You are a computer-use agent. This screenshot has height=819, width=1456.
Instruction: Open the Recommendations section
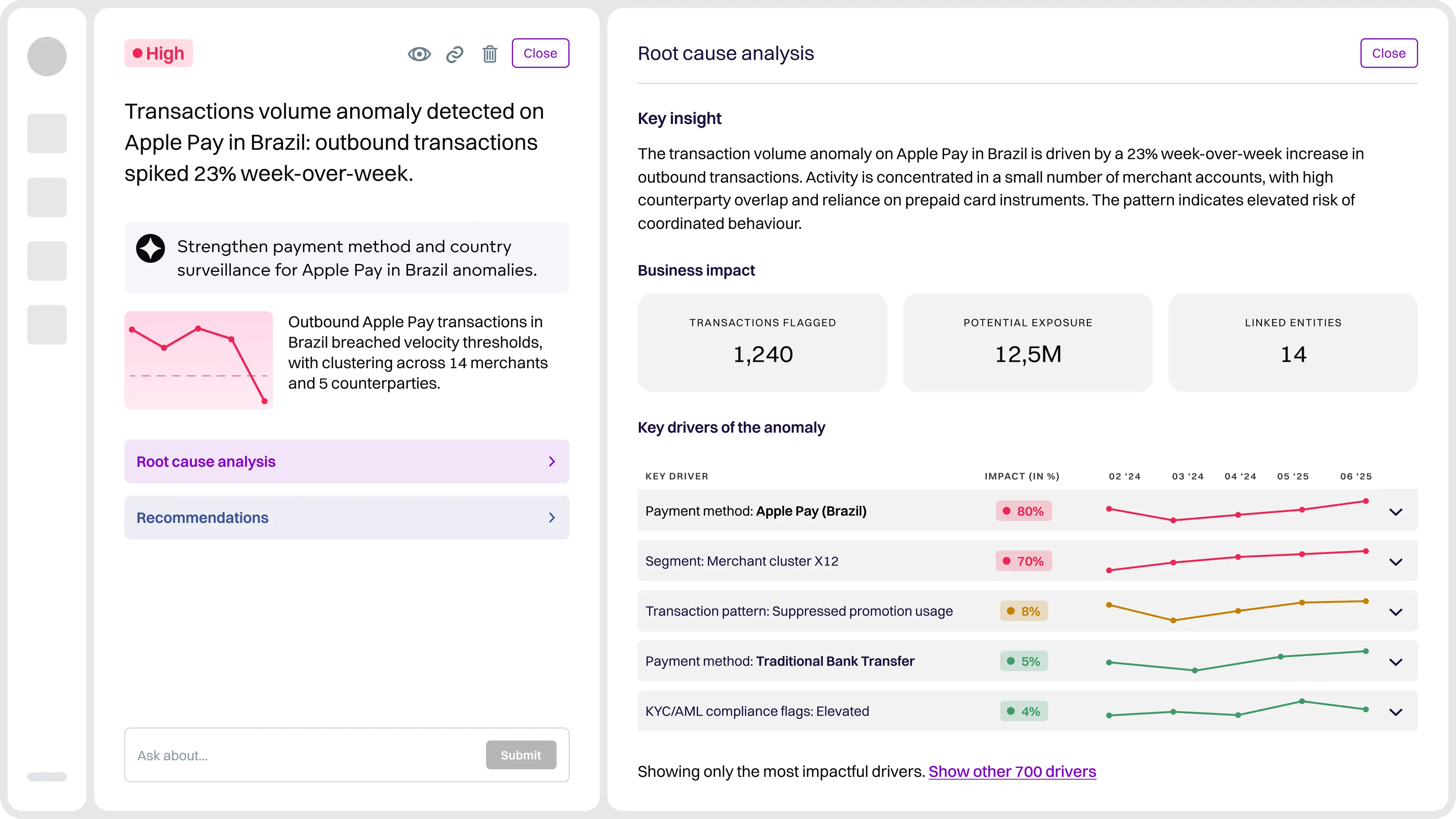coord(347,517)
